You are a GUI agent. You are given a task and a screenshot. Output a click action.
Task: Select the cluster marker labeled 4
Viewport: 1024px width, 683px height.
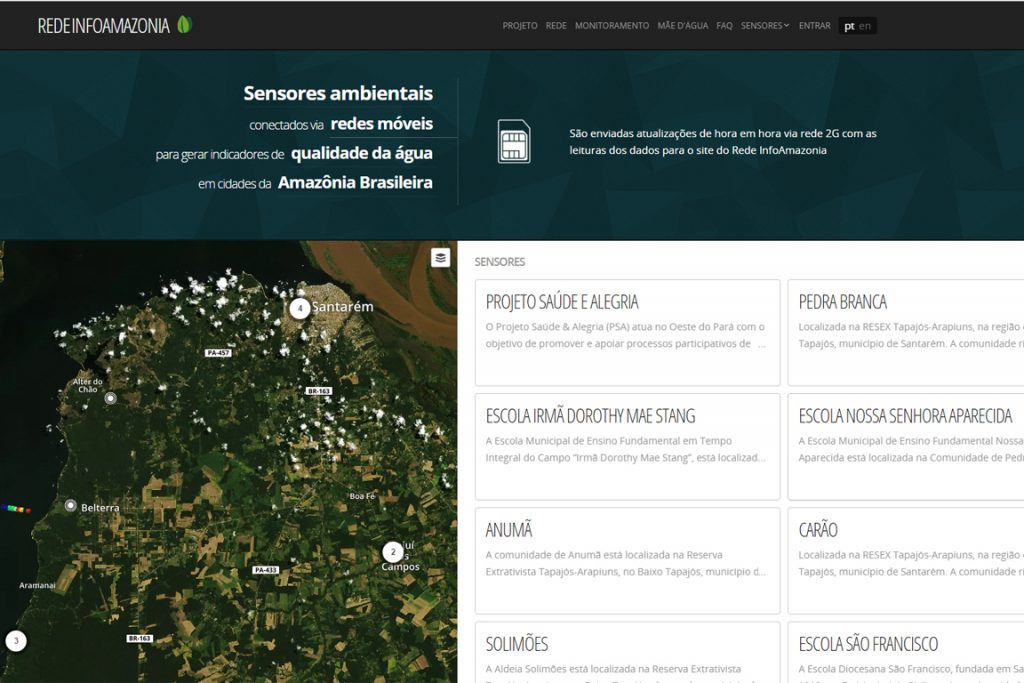tap(299, 308)
